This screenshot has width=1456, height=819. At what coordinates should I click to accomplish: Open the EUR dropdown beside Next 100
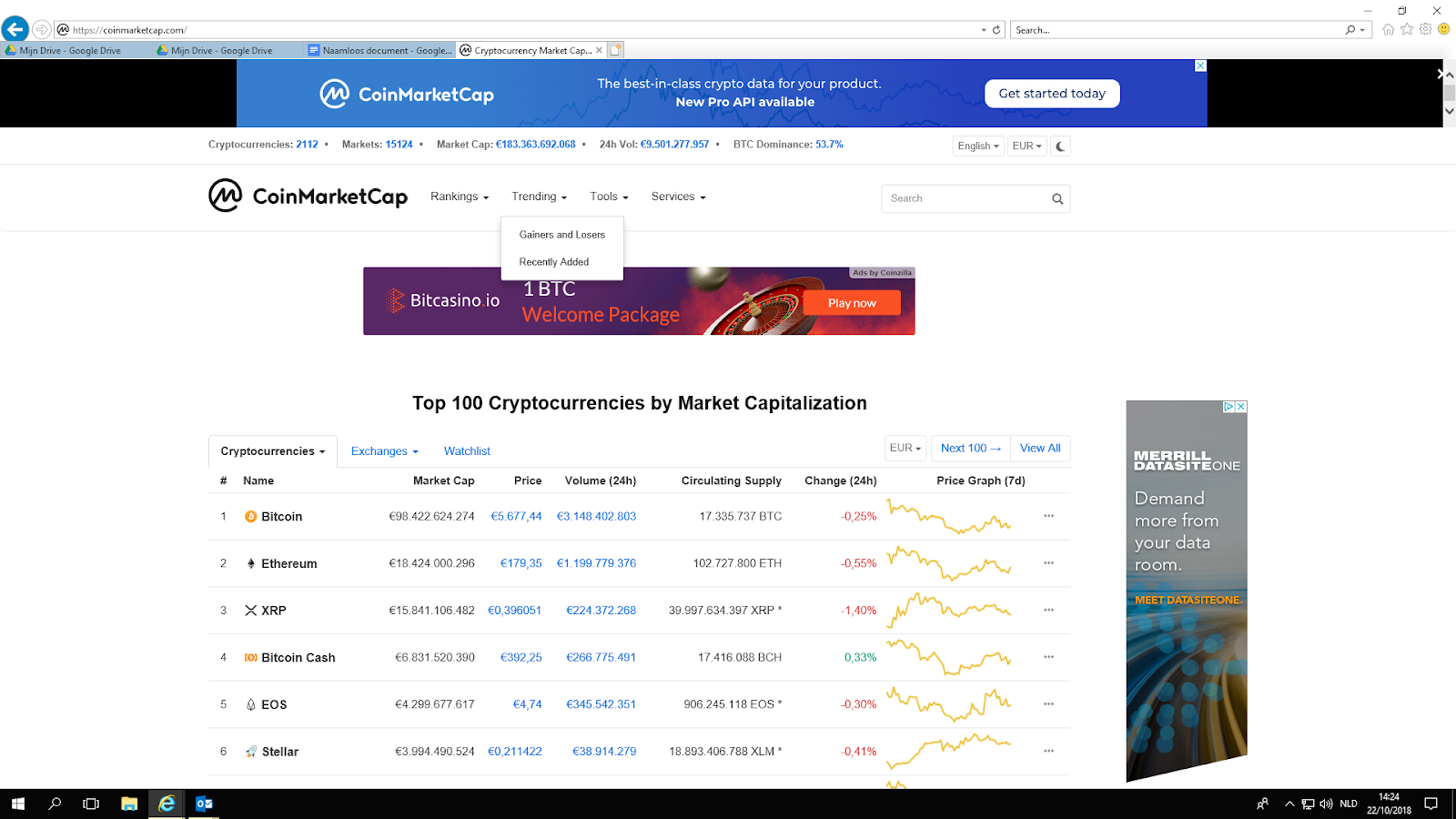905,448
